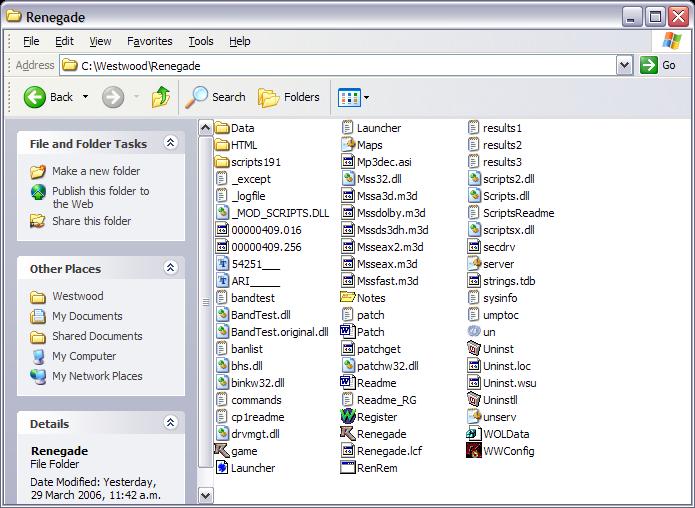The image size is (695, 508).
Task: Select the WOLData file icon
Action: click(475, 434)
